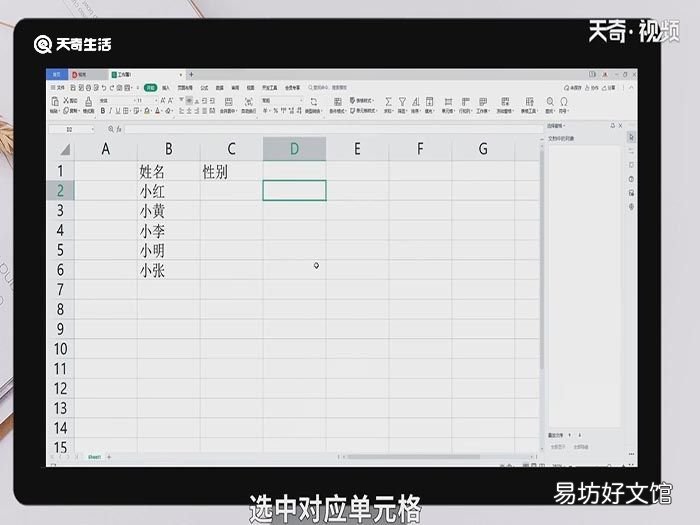Switch to the Page Layout ribbon tab
Screen dimensions: 700x525
point(185,88)
